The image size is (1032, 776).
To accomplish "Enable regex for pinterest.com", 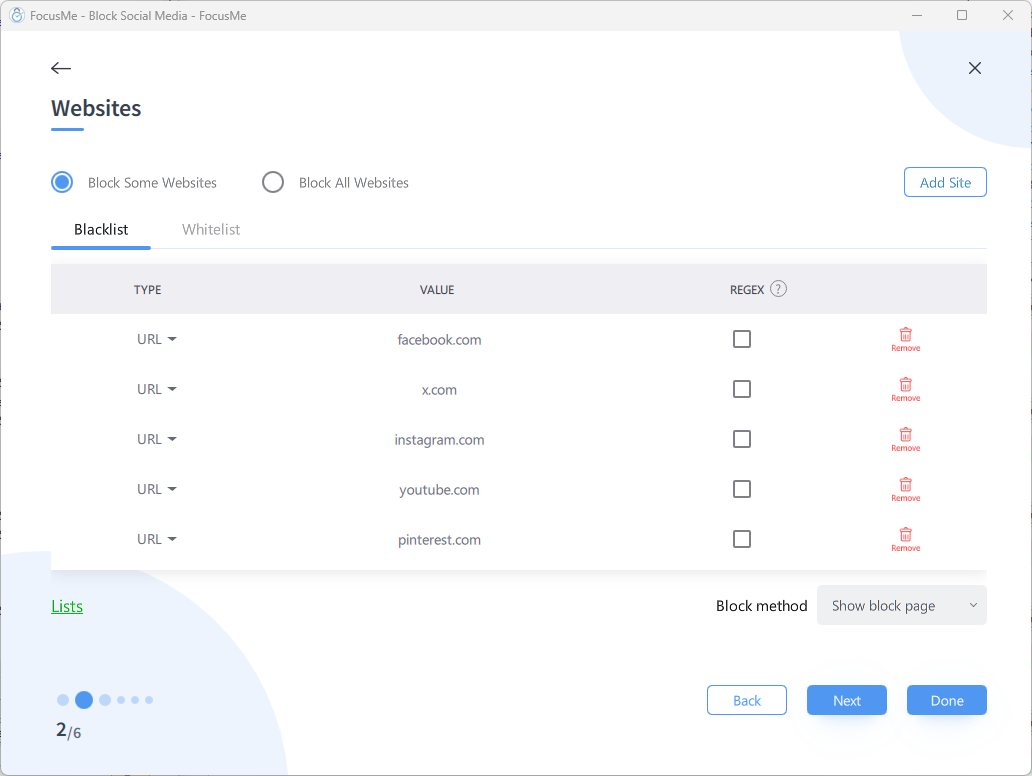I will (742, 539).
